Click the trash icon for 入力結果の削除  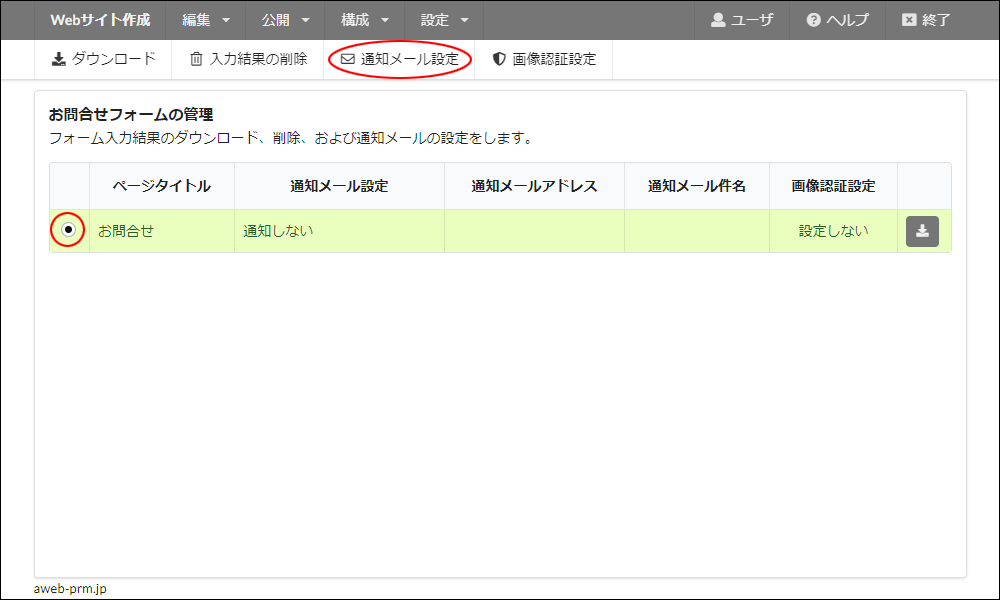[x=196, y=59]
